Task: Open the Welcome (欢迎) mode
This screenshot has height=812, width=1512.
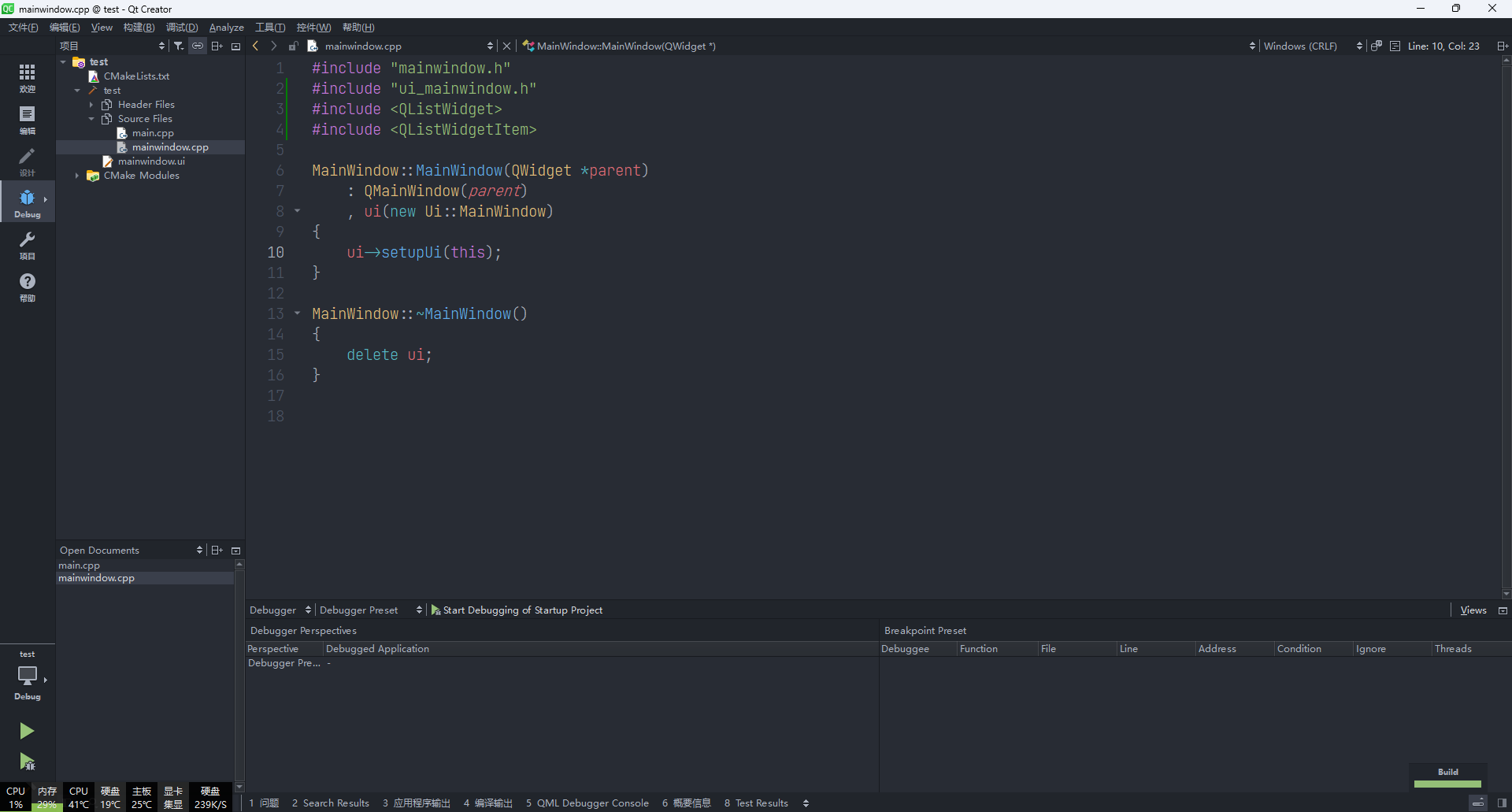Action: point(28,77)
